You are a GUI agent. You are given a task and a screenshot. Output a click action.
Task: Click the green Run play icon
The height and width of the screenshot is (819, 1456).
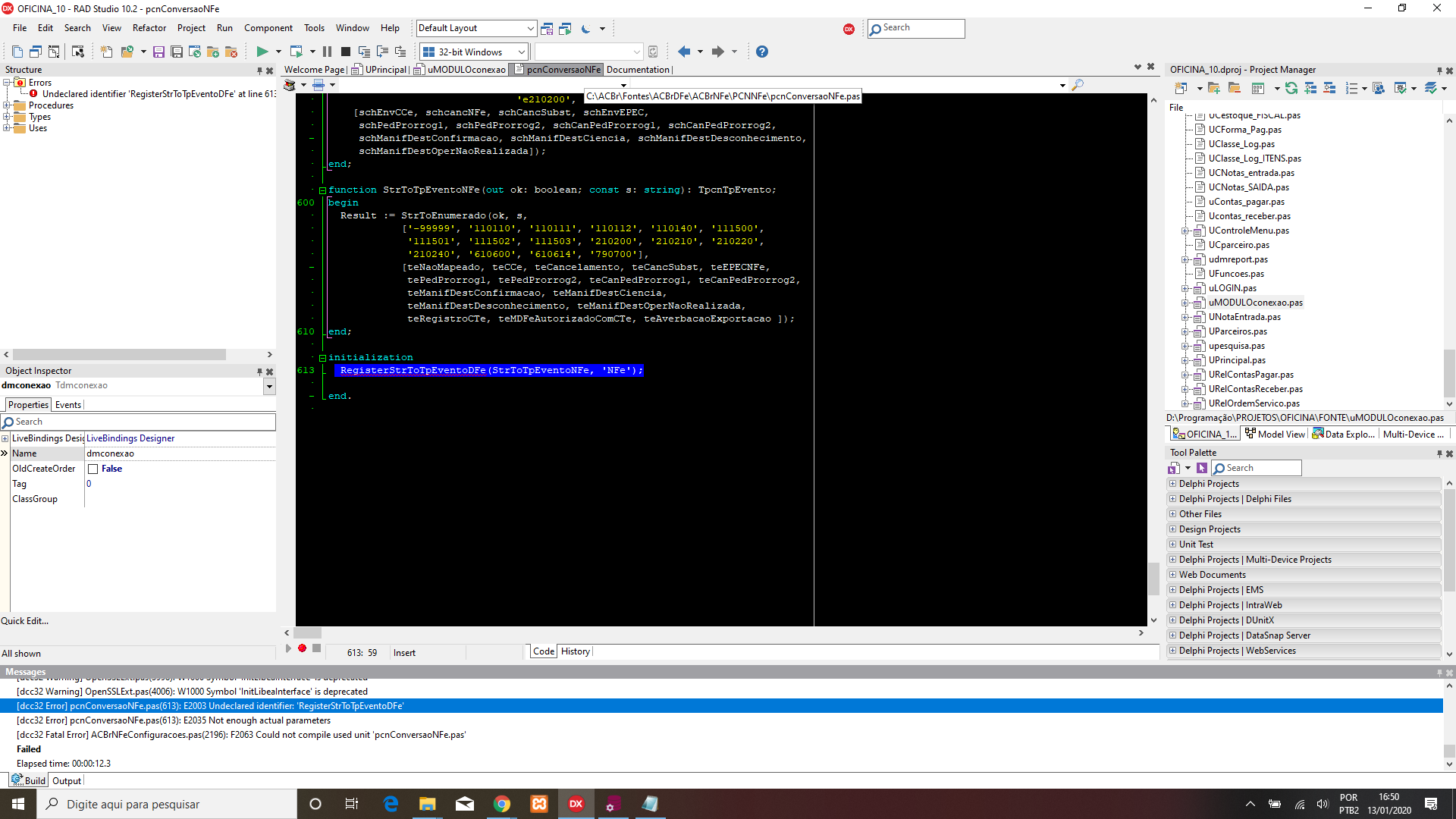(x=262, y=52)
